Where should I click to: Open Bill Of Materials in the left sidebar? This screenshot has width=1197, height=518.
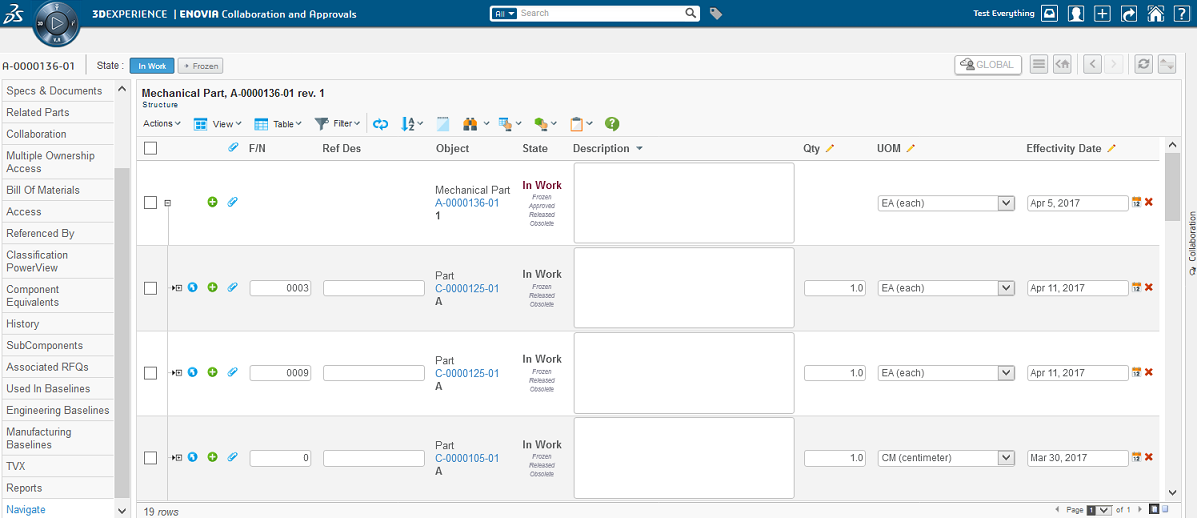tap(43, 190)
